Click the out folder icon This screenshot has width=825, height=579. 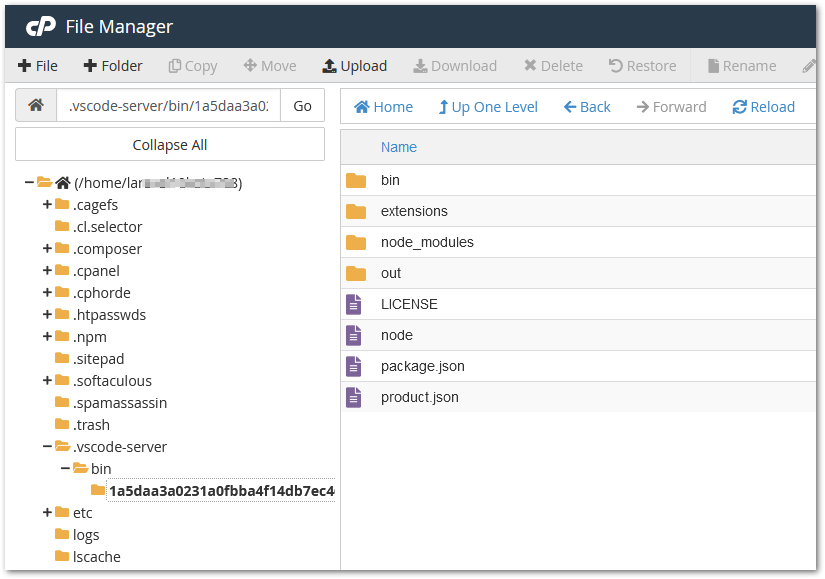(x=356, y=274)
